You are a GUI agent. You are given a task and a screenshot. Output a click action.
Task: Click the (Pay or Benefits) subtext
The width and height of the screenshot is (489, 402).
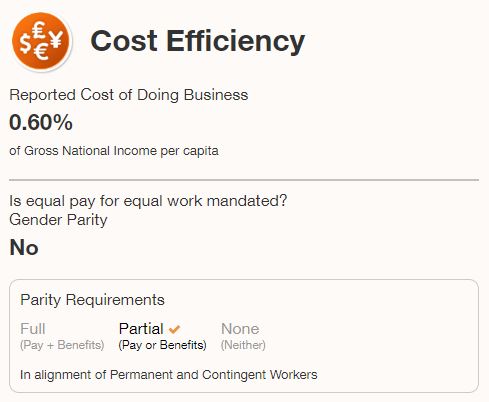(162, 345)
